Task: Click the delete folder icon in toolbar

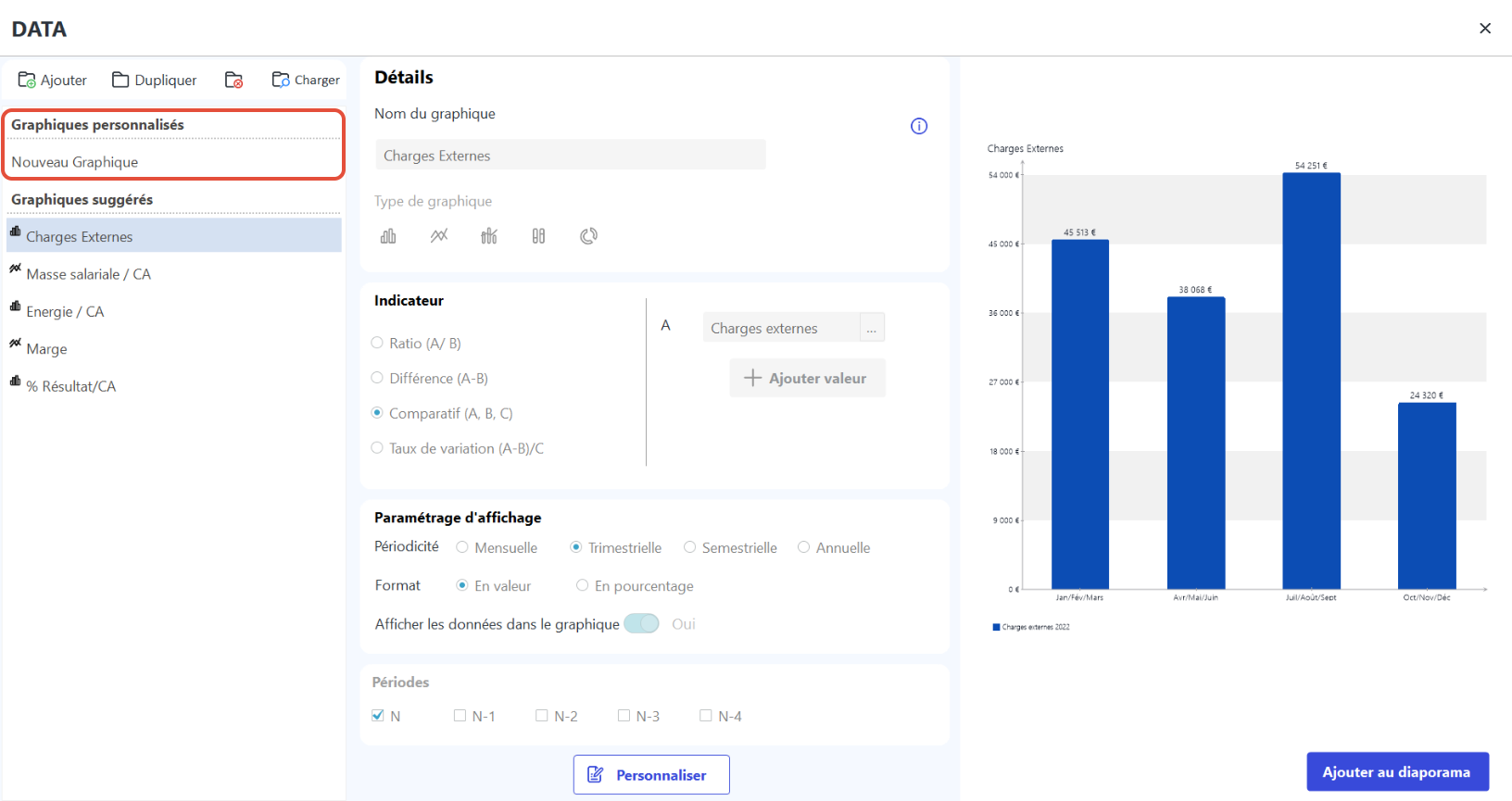Action: [x=234, y=81]
